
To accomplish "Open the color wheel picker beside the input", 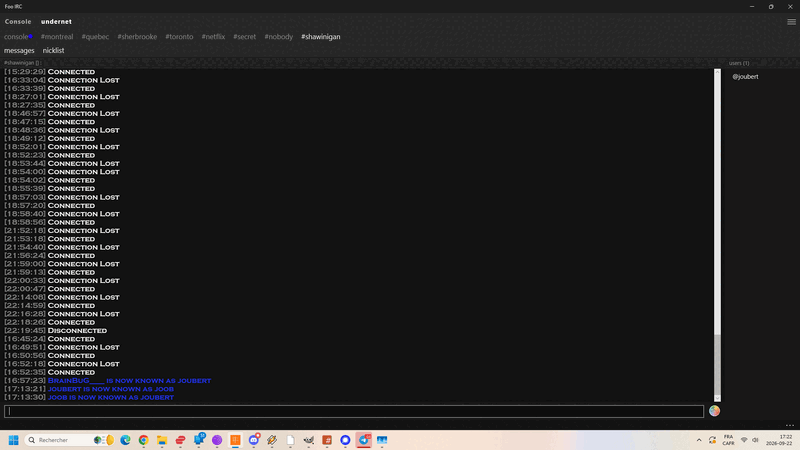I will tap(714, 411).
